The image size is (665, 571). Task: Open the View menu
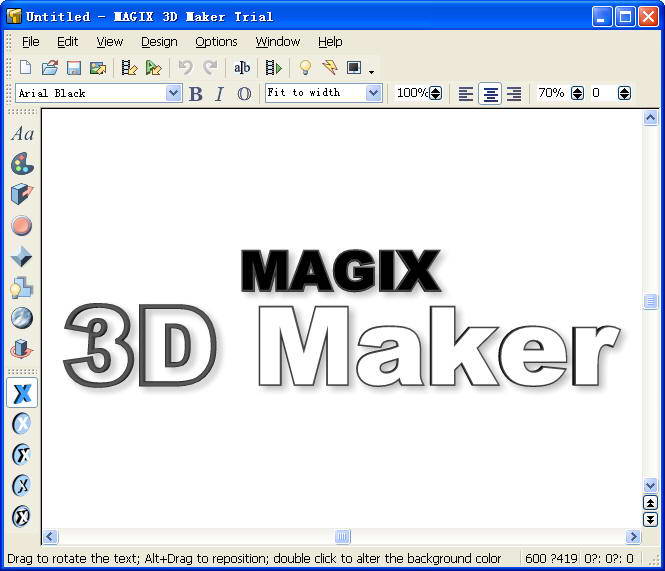point(109,42)
